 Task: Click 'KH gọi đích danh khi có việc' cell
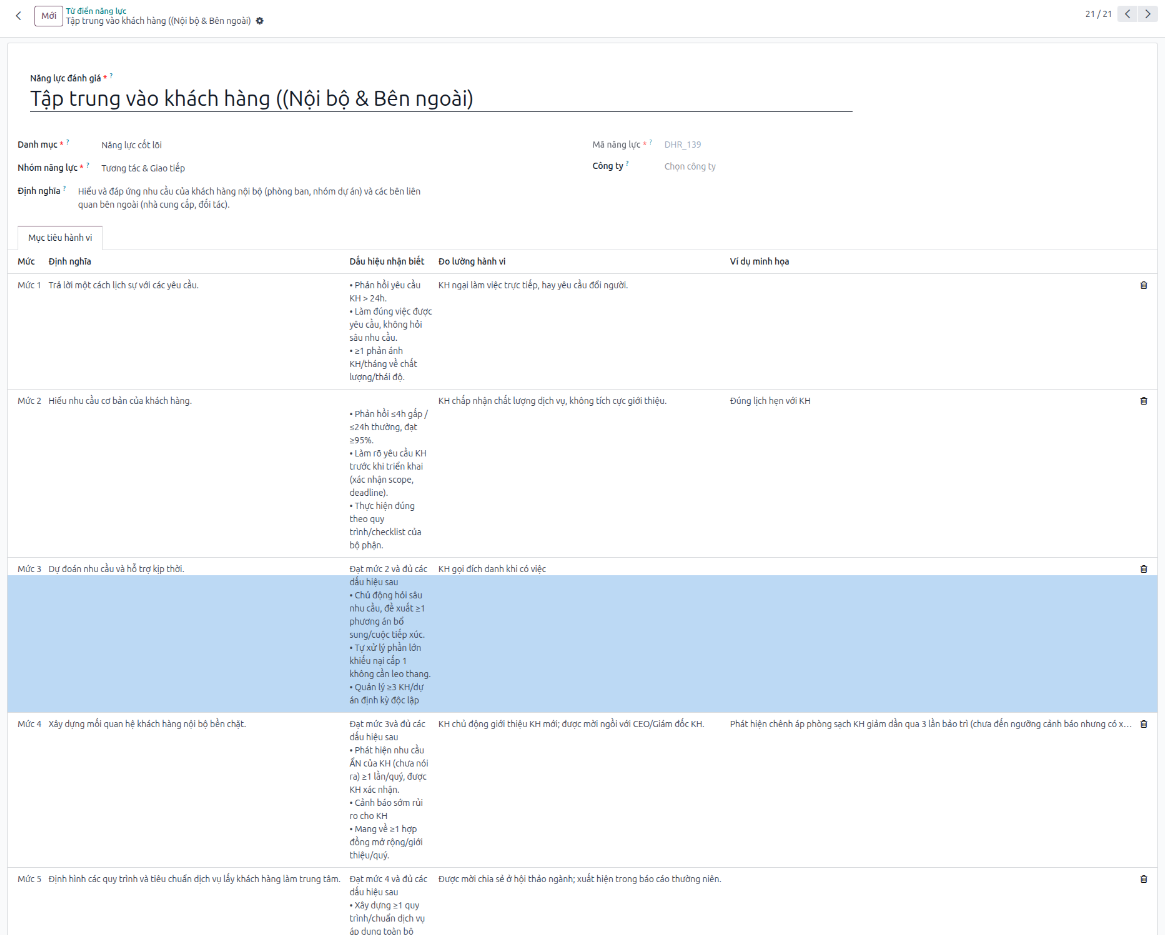[492, 569]
